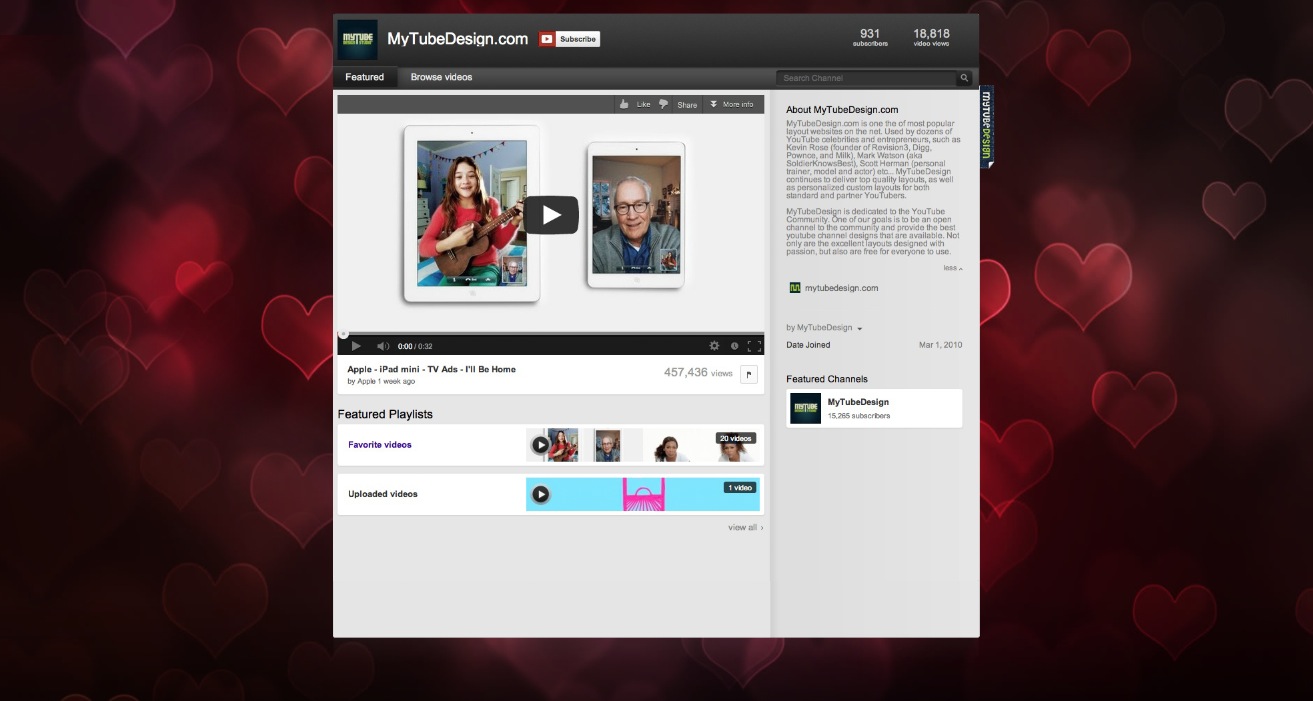Click the 0:00 / 0:32 time display

click(x=415, y=346)
